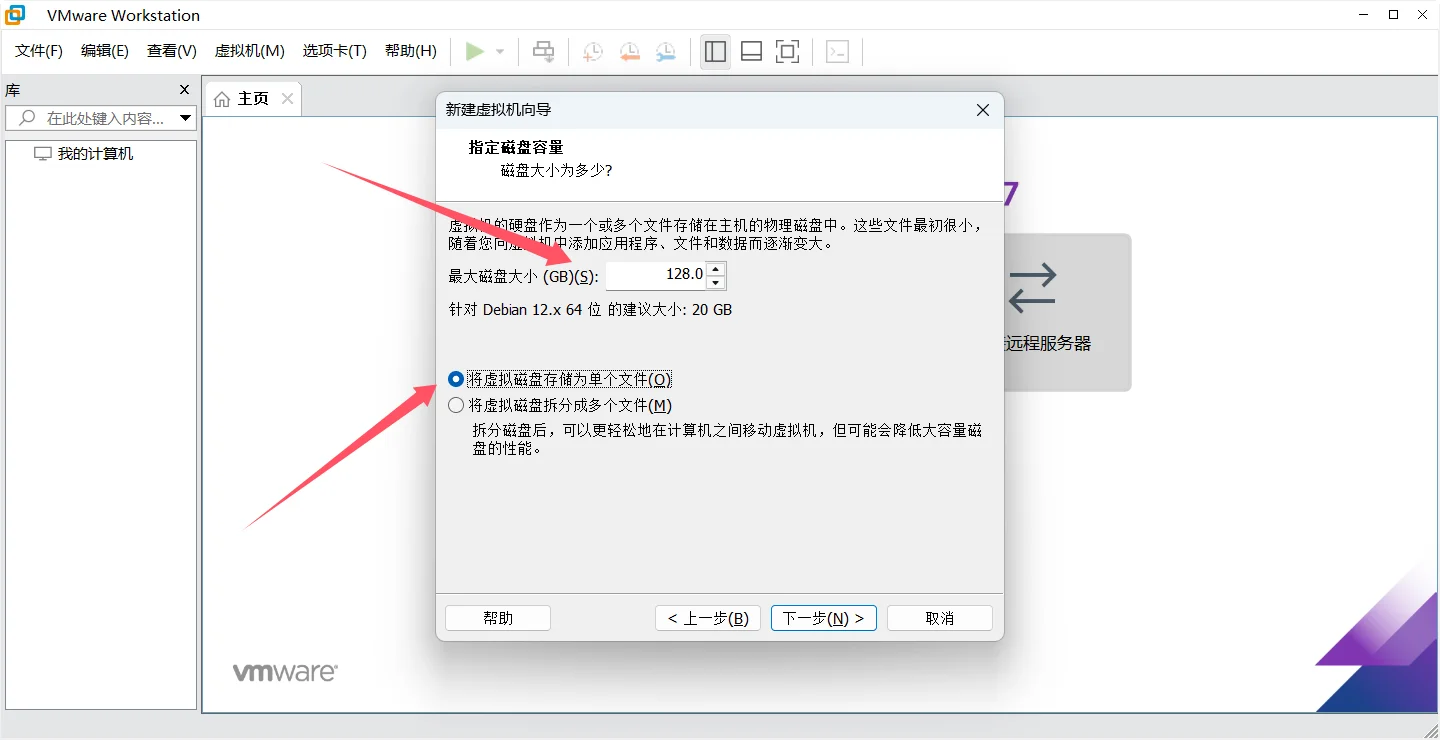This screenshot has height=740, width=1440.
Task: Click the home icon on 主页 tab
Action: (x=222, y=99)
